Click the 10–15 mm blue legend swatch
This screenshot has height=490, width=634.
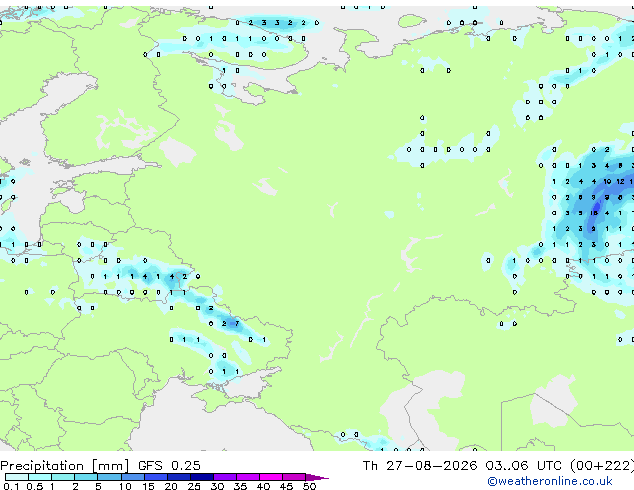tap(133, 477)
